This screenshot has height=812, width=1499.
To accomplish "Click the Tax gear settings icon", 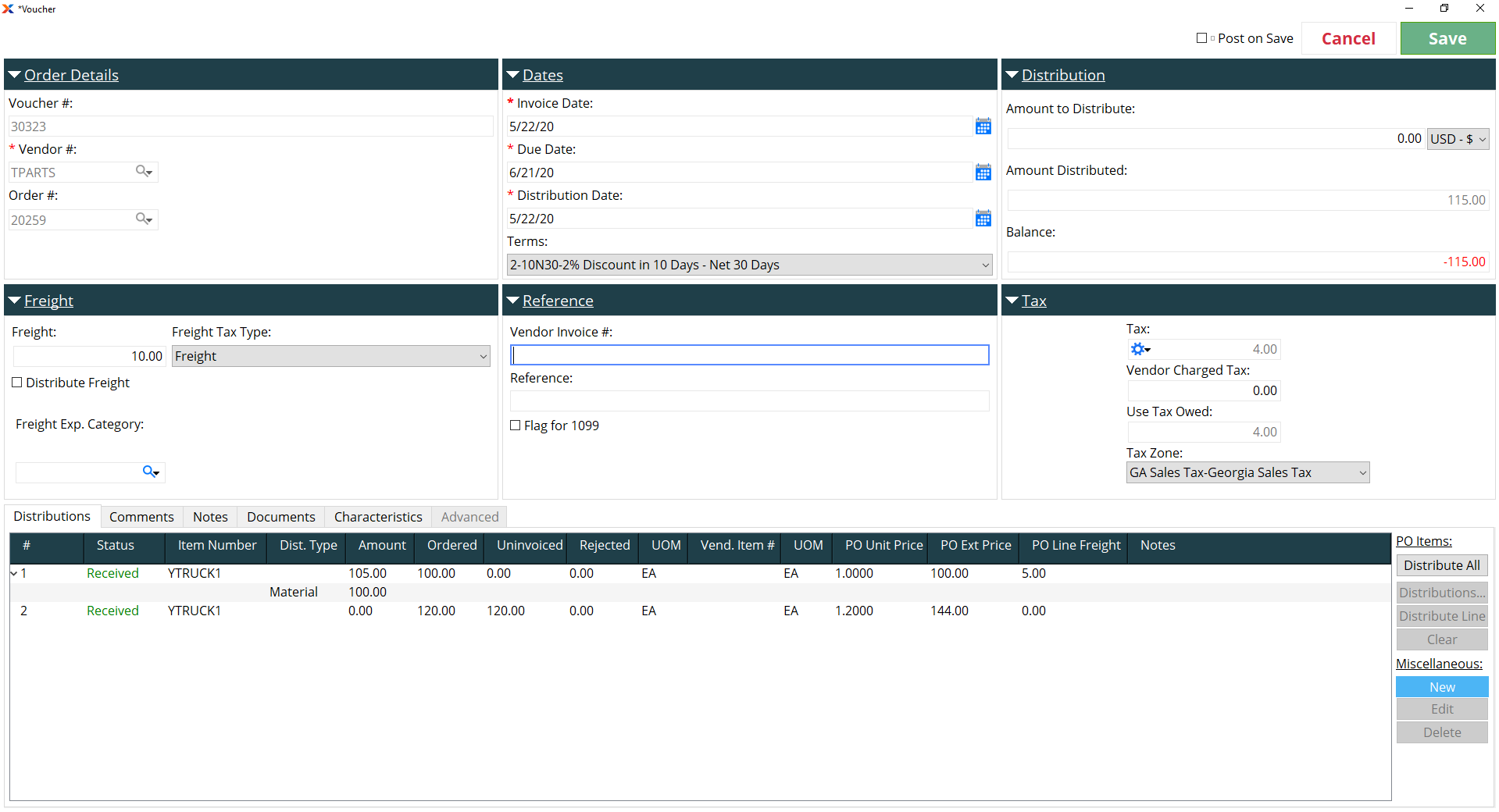I will [x=1140, y=349].
